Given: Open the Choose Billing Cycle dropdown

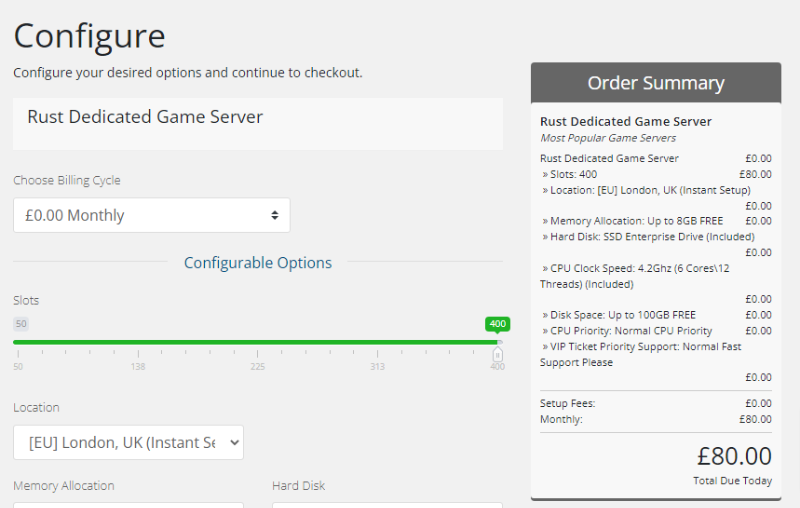Looking at the screenshot, I should (152, 215).
